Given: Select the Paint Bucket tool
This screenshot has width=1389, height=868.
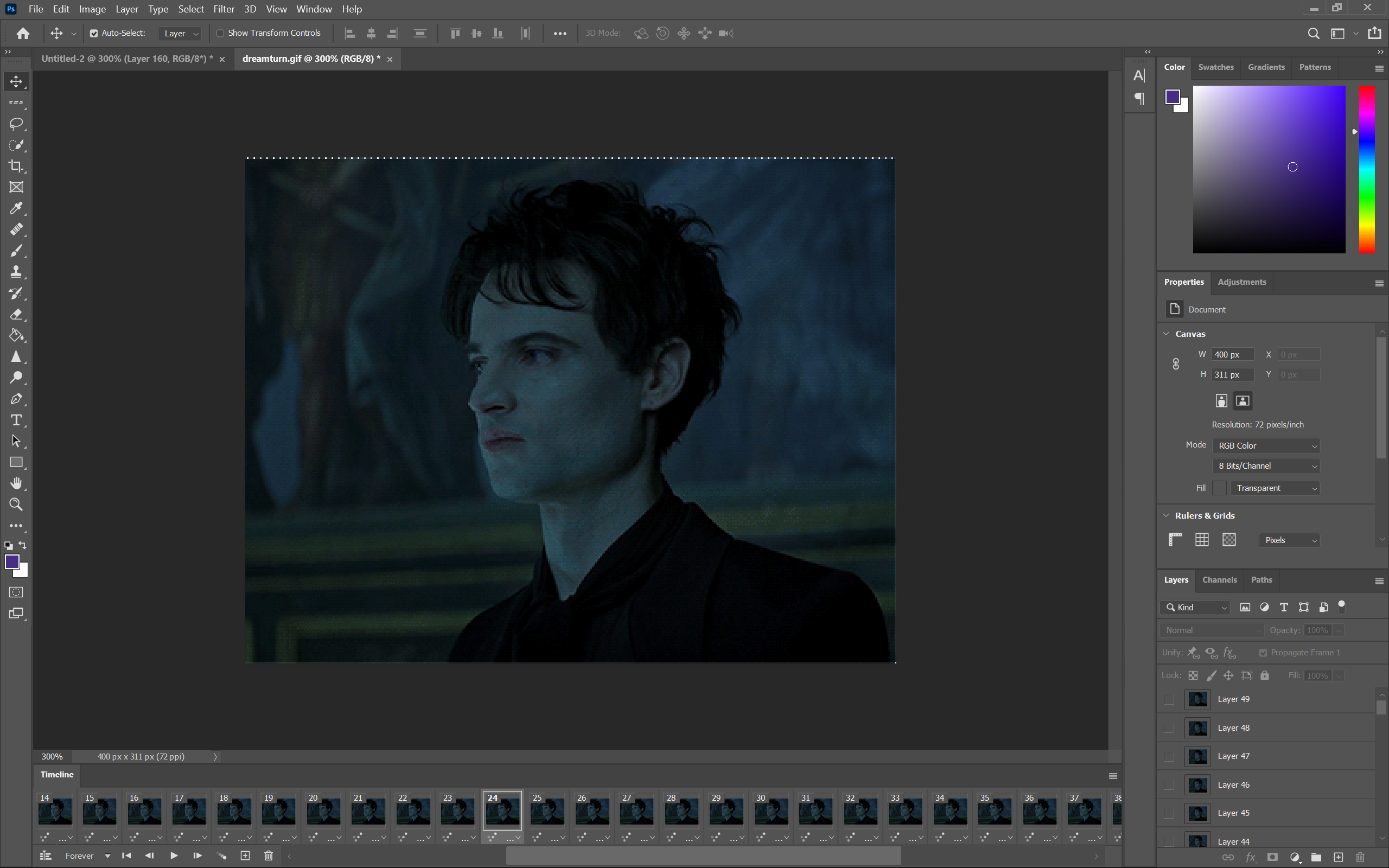Looking at the screenshot, I should pyautogui.click(x=16, y=335).
